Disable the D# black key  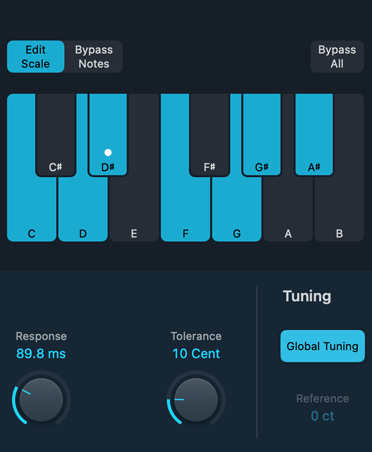coord(108,135)
